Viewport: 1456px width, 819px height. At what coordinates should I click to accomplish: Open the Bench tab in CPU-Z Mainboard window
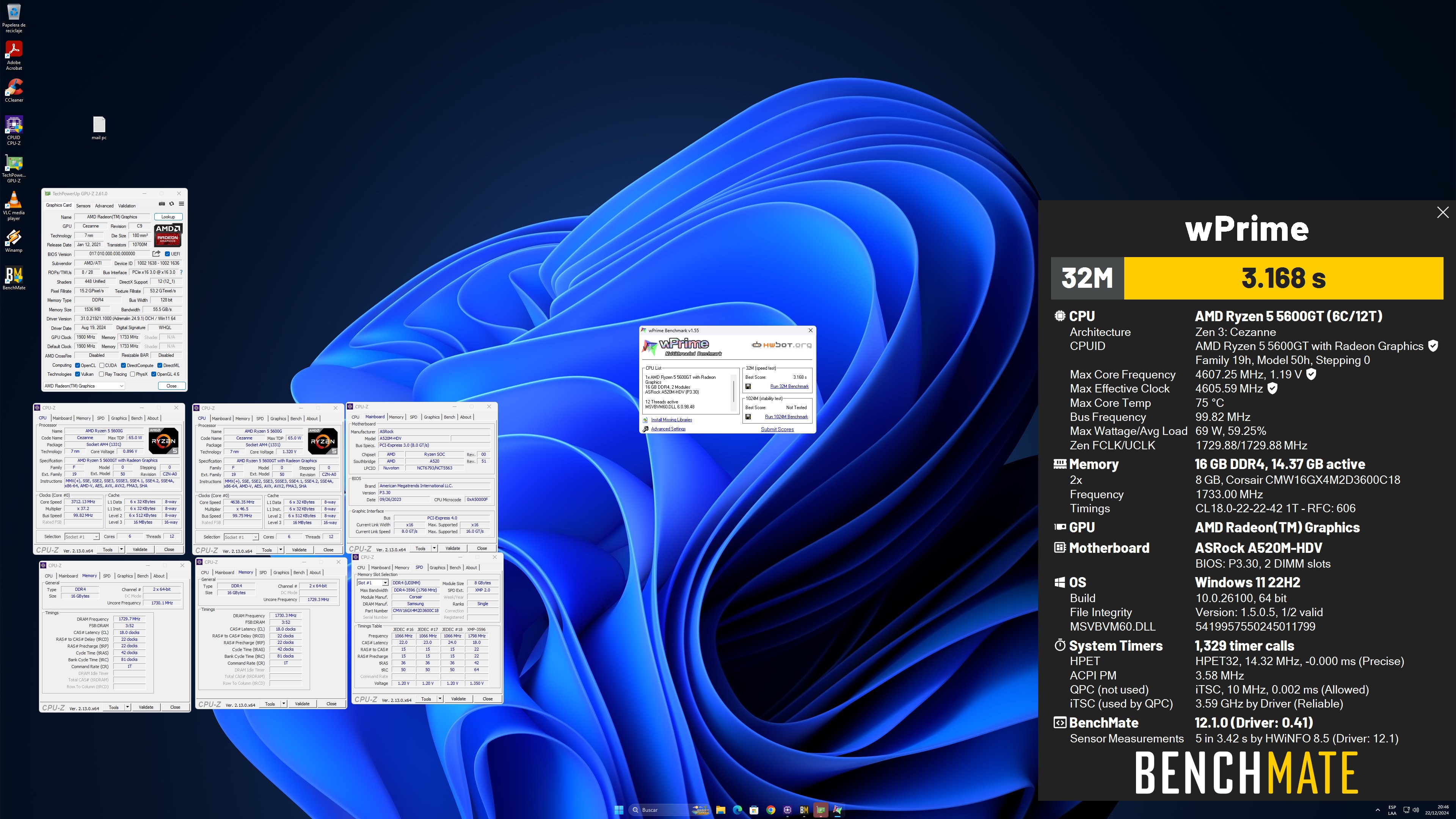click(x=449, y=417)
